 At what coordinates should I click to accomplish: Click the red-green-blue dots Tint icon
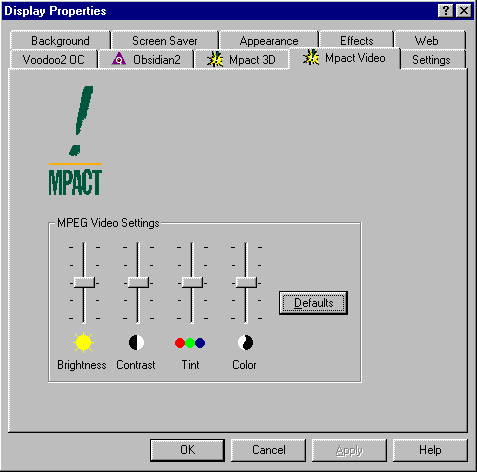(190, 343)
